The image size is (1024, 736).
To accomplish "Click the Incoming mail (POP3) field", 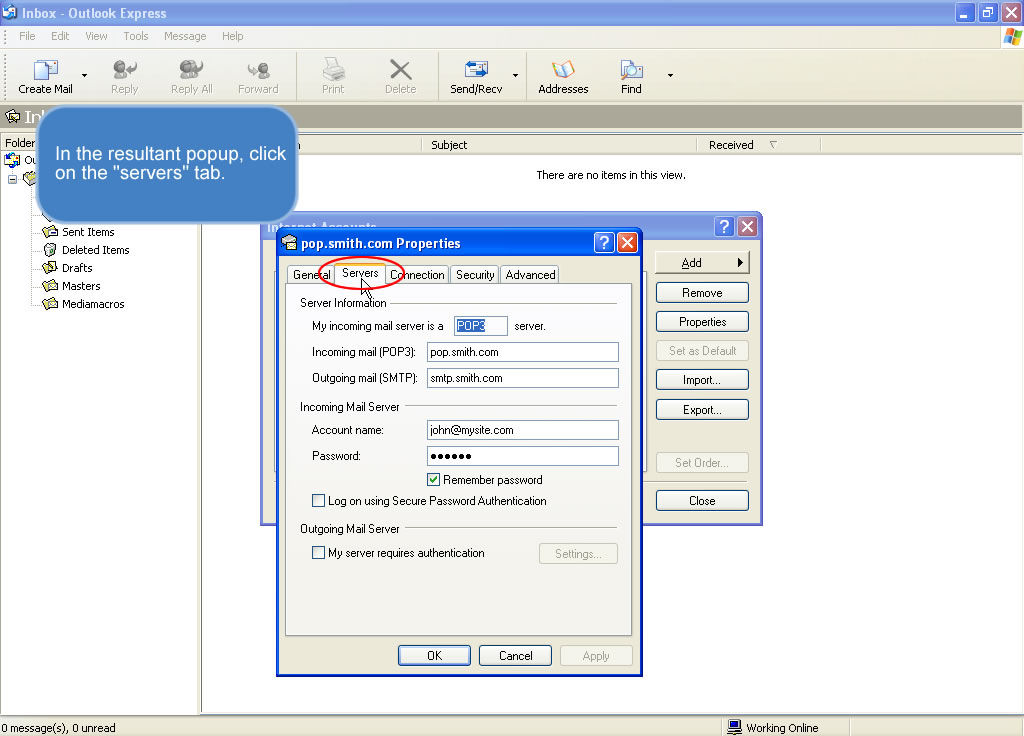I will 522,352.
